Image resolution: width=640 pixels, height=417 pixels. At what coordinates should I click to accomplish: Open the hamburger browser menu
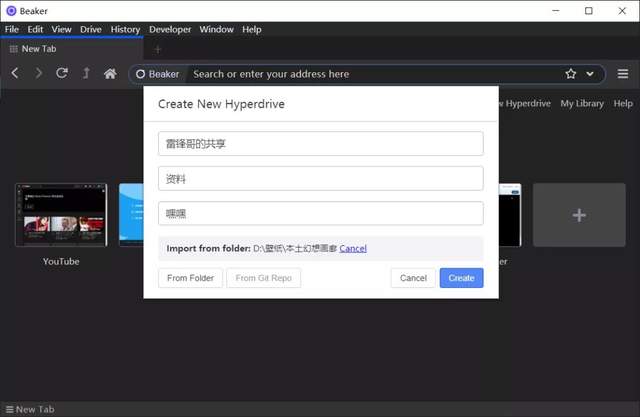[x=622, y=73]
